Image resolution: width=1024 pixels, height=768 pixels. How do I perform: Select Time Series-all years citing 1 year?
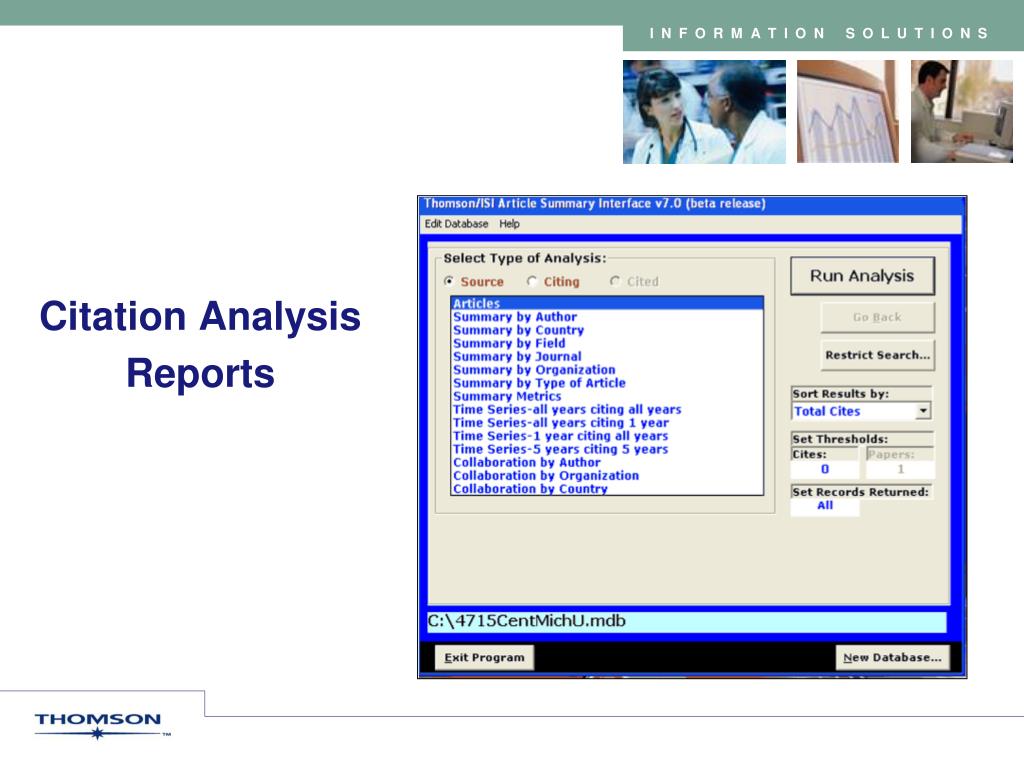pos(607,423)
